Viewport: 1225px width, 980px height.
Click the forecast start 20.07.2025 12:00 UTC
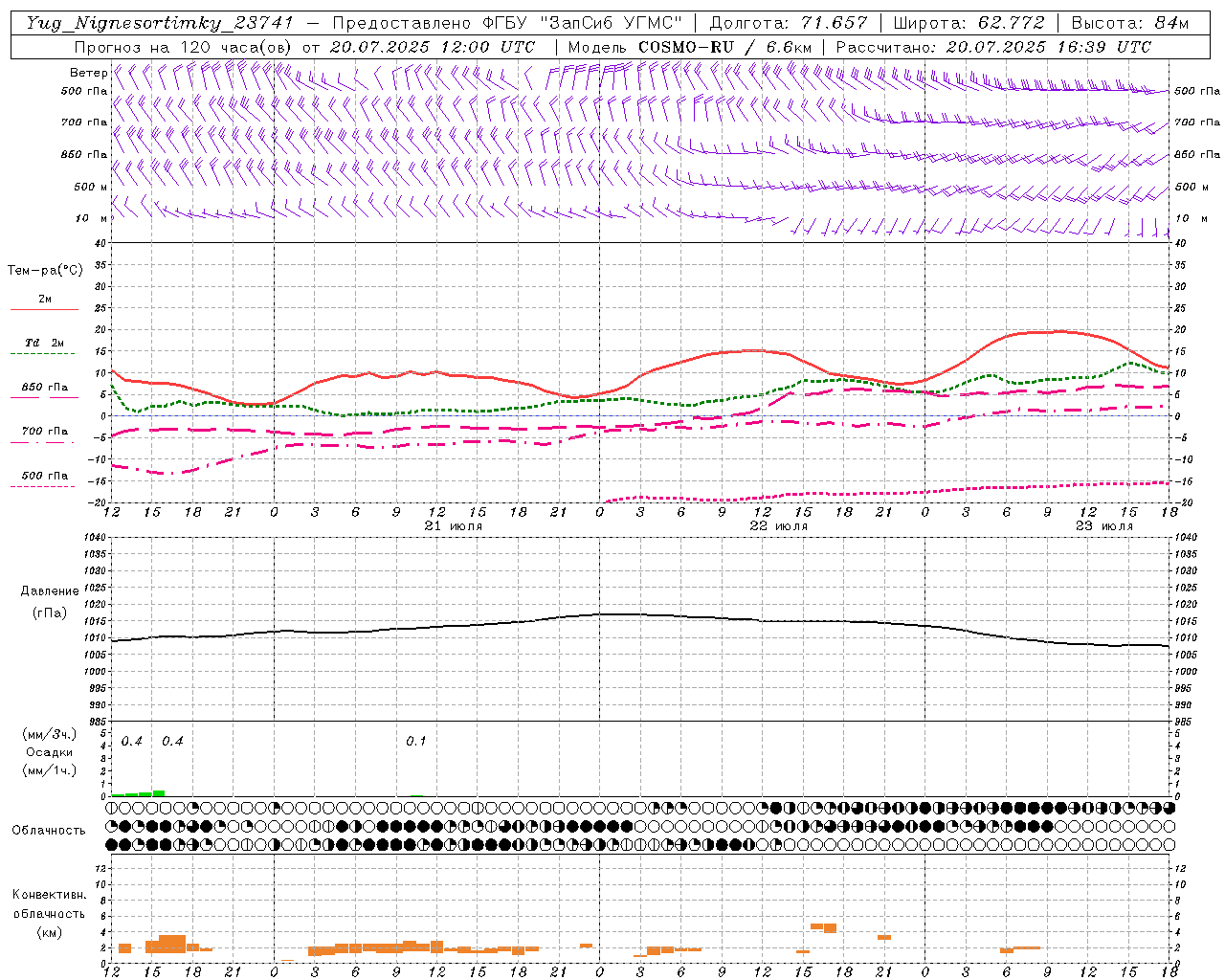click(433, 47)
